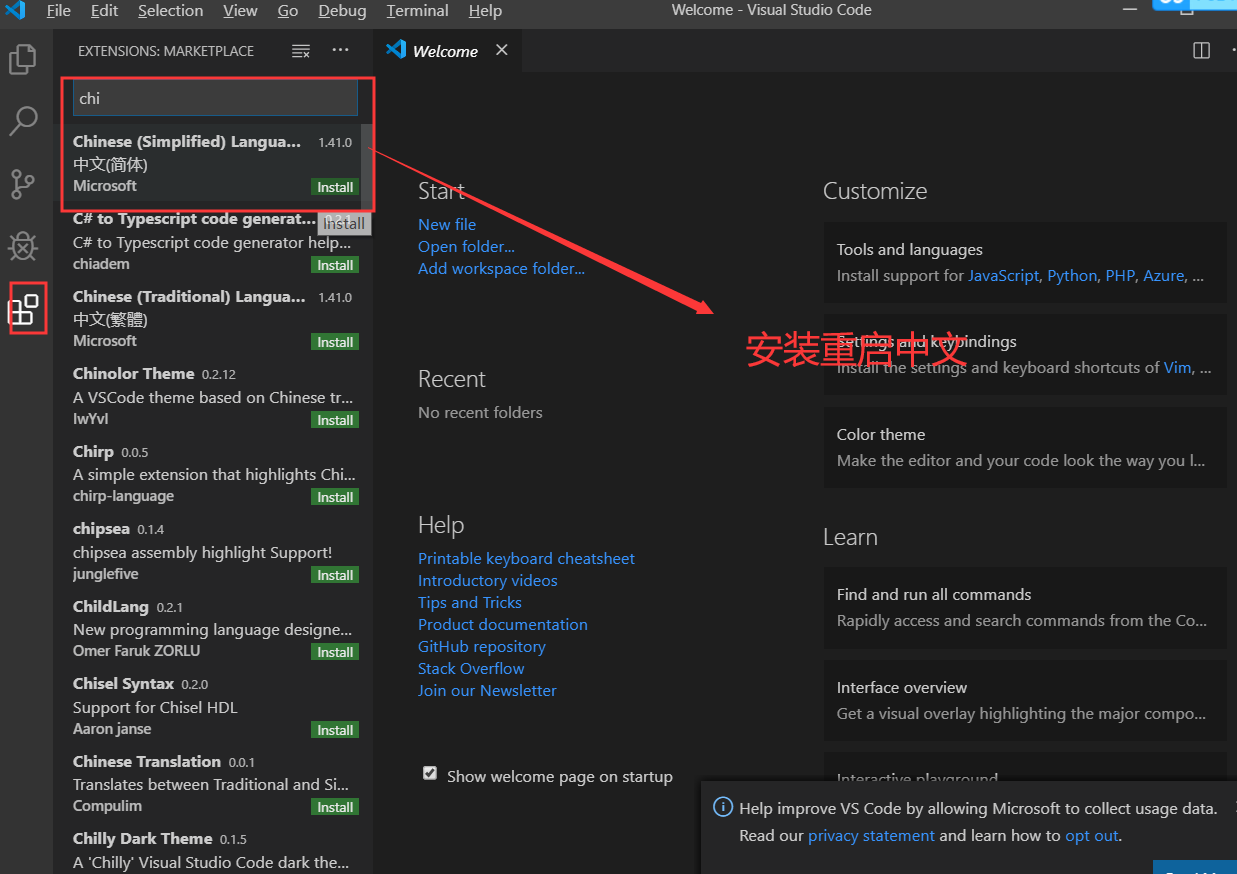This screenshot has width=1237, height=874.
Task: Install the Chirp extension
Action: 335,497
